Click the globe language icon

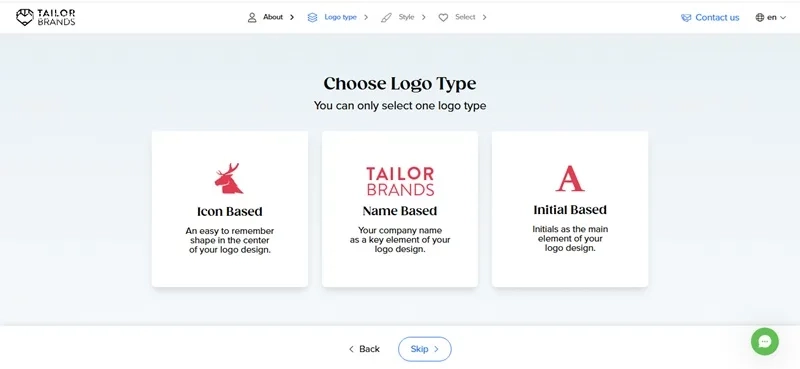(x=760, y=17)
